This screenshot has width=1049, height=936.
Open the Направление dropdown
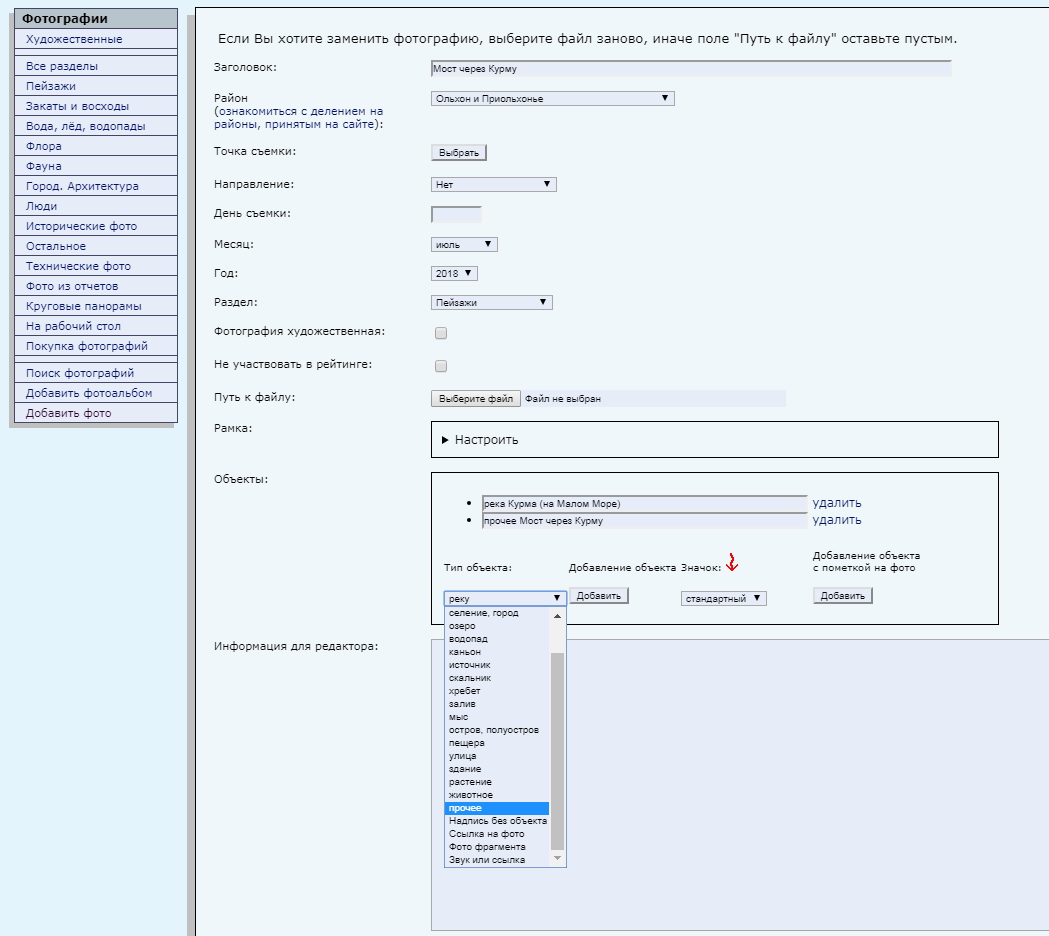tap(494, 184)
